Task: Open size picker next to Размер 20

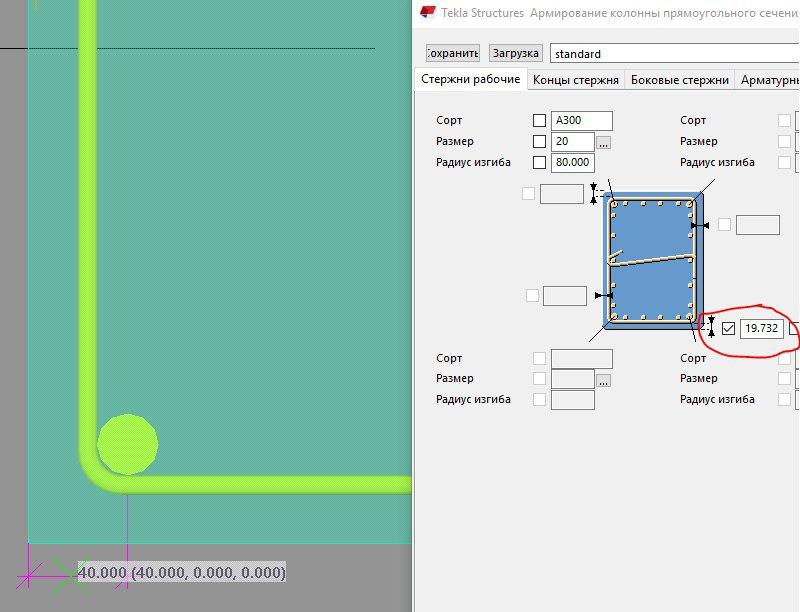Action: 603,142
